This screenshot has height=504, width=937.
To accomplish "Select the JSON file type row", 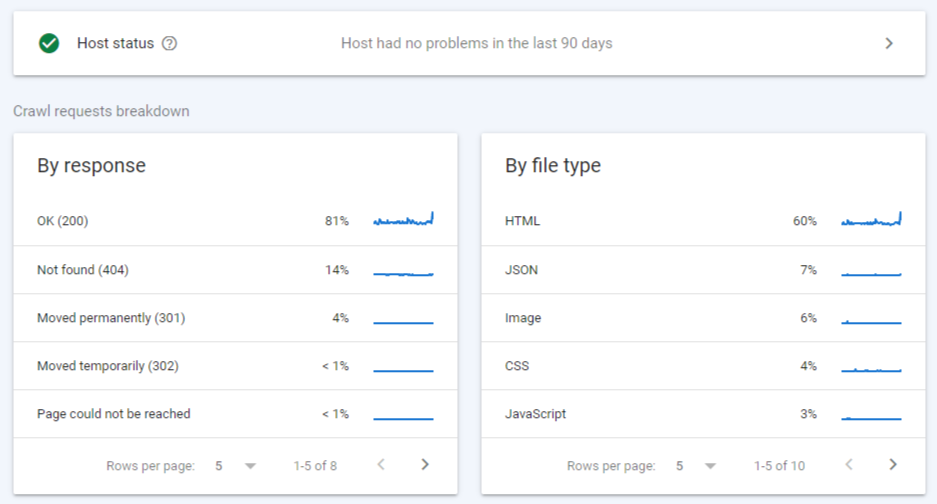I will [x=522, y=270].
